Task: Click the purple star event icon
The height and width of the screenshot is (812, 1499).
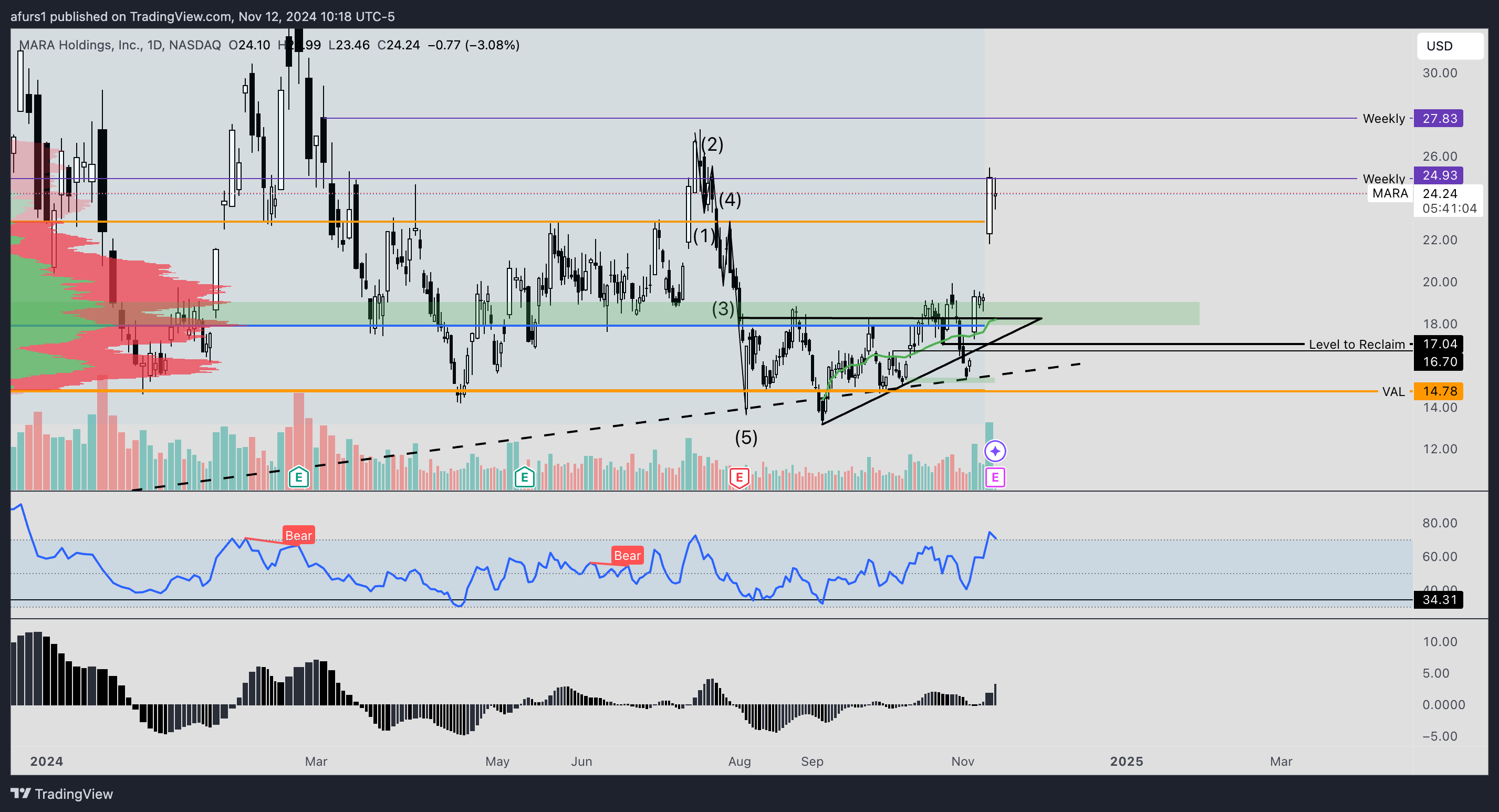Action: pos(995,451)
